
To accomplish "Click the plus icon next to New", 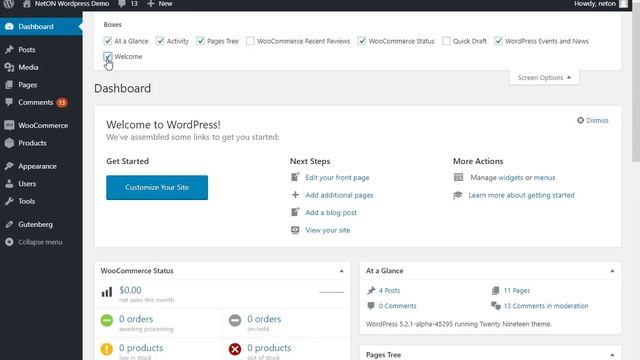I will point(151,4).
